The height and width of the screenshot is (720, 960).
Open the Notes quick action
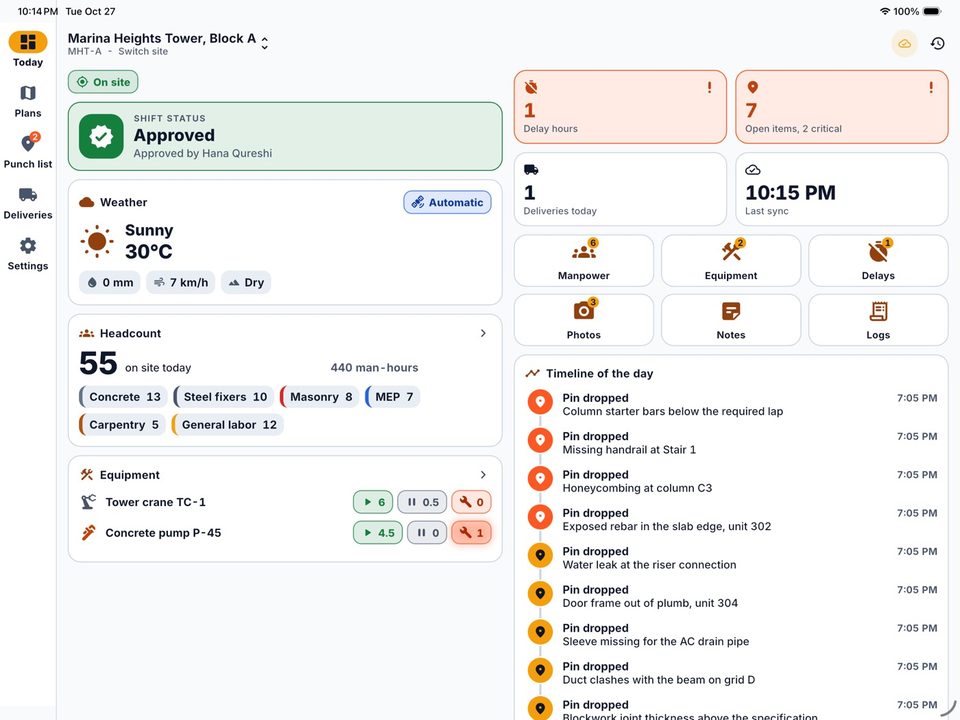coord(731,320)
